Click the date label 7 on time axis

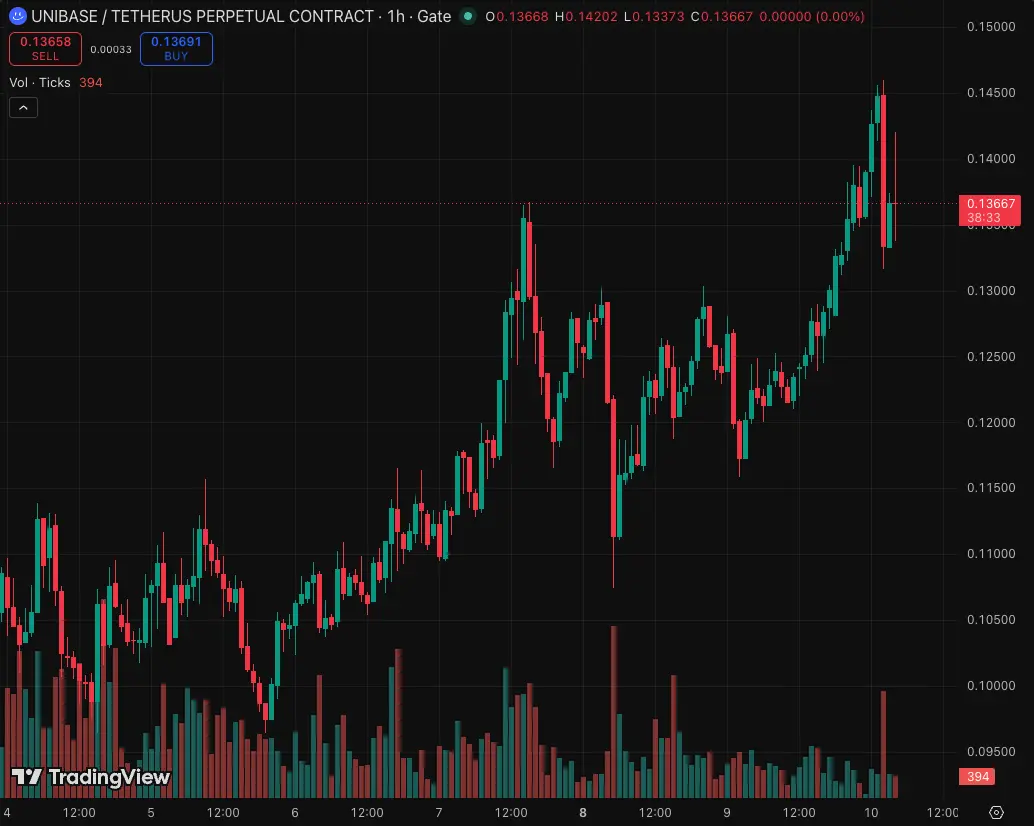[x=439, y=812]
